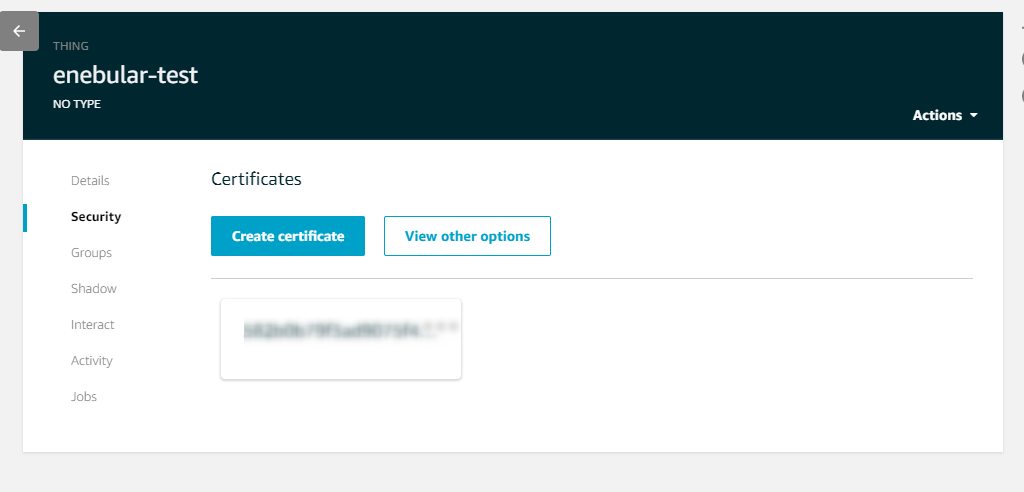Switch to the Groups section
Viewport: 1024px width, 492px height.
[91, 253]
